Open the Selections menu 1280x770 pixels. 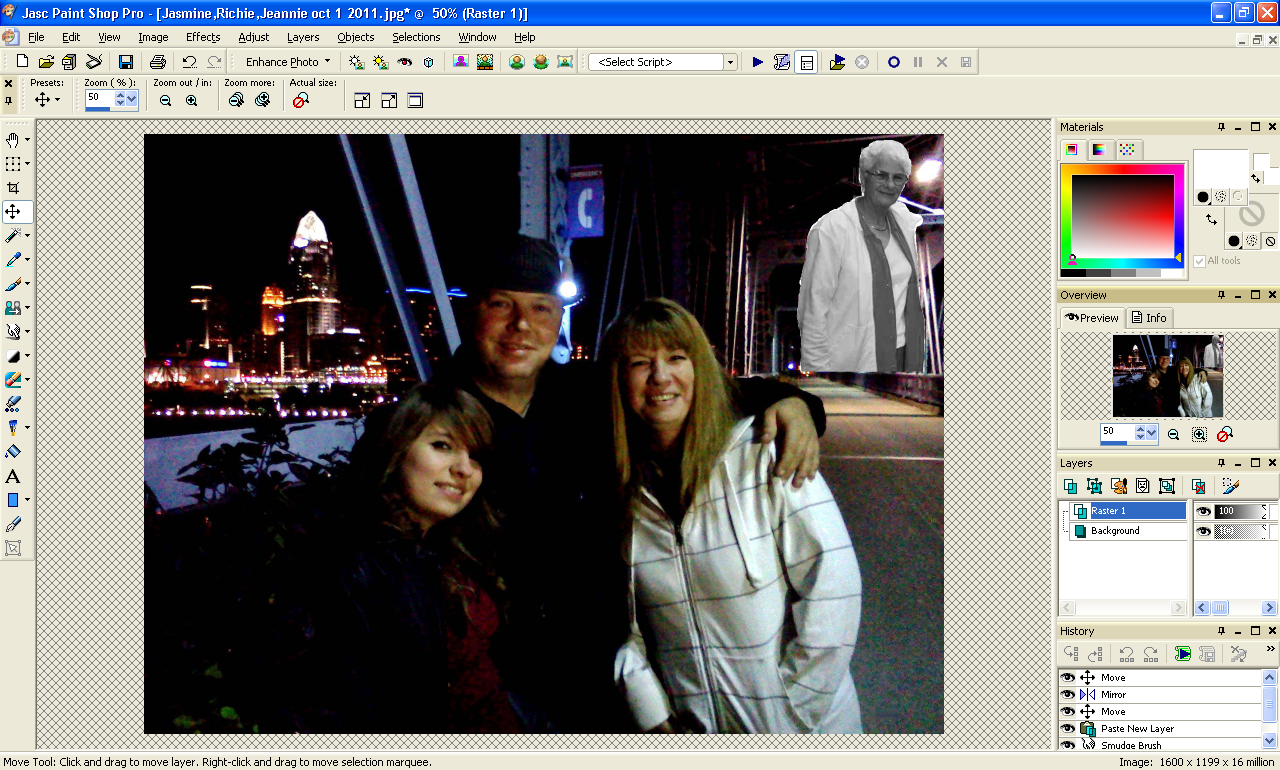[416, 37]
